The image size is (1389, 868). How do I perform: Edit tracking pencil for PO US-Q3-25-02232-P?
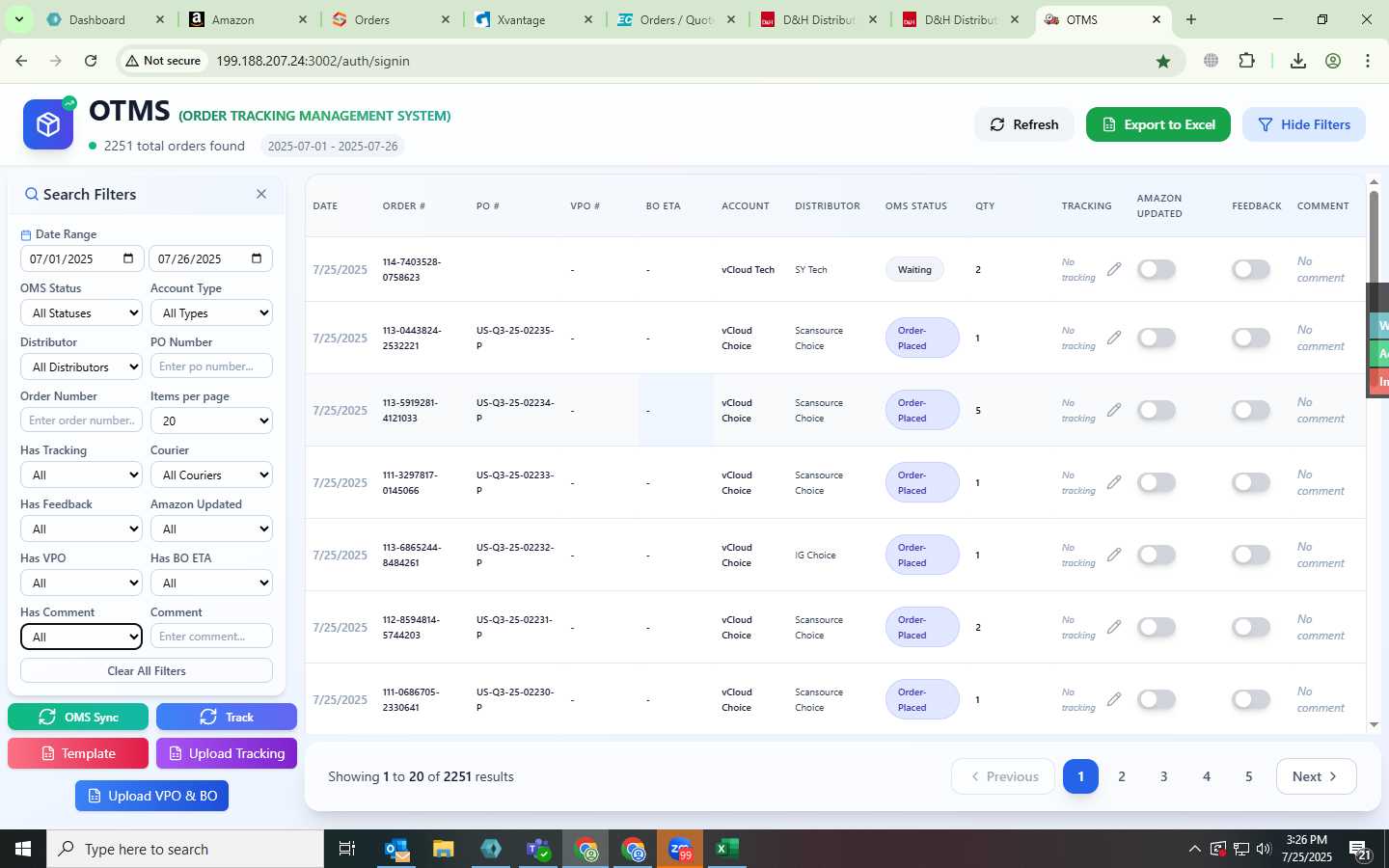pyautogui.click(x=1114, y=555)
